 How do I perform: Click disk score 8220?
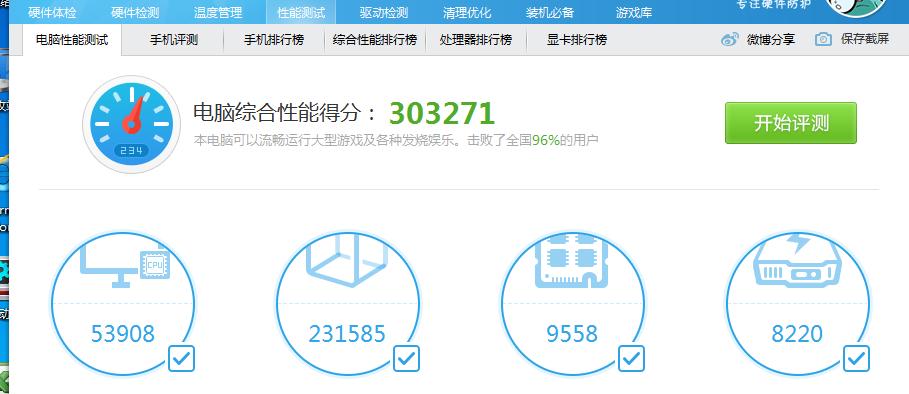click(797, 334)
